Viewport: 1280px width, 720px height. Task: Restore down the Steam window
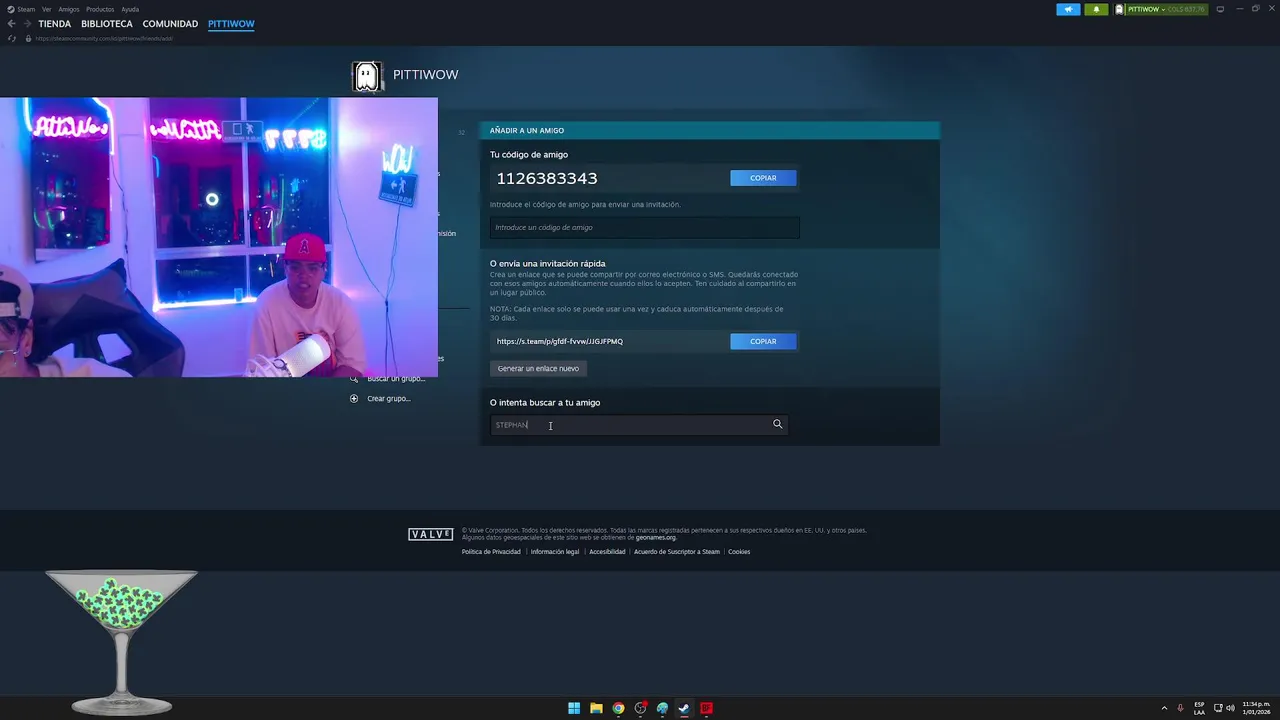(1255, 9)
